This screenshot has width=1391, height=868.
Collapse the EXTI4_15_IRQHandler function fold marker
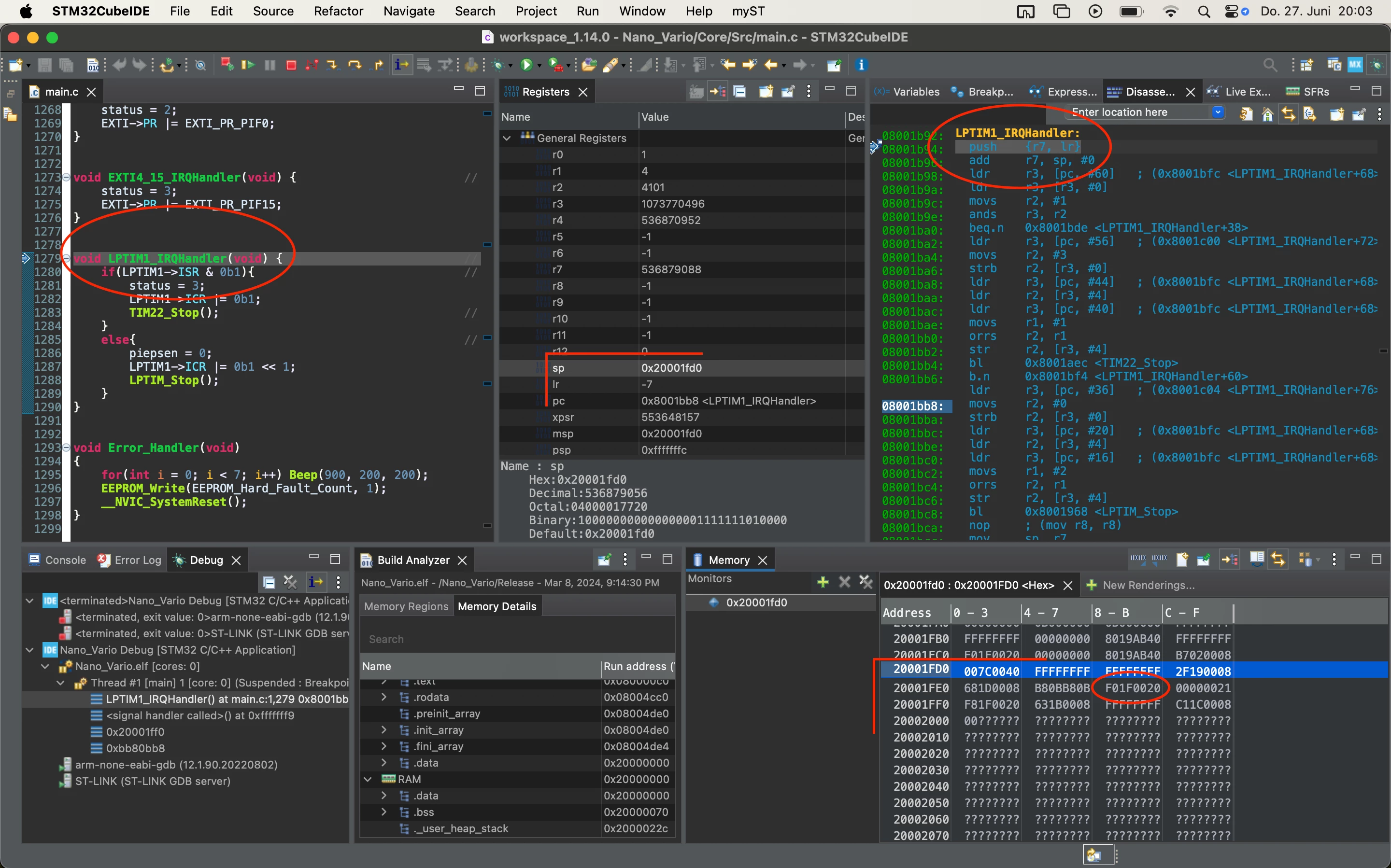pos(66,177)
